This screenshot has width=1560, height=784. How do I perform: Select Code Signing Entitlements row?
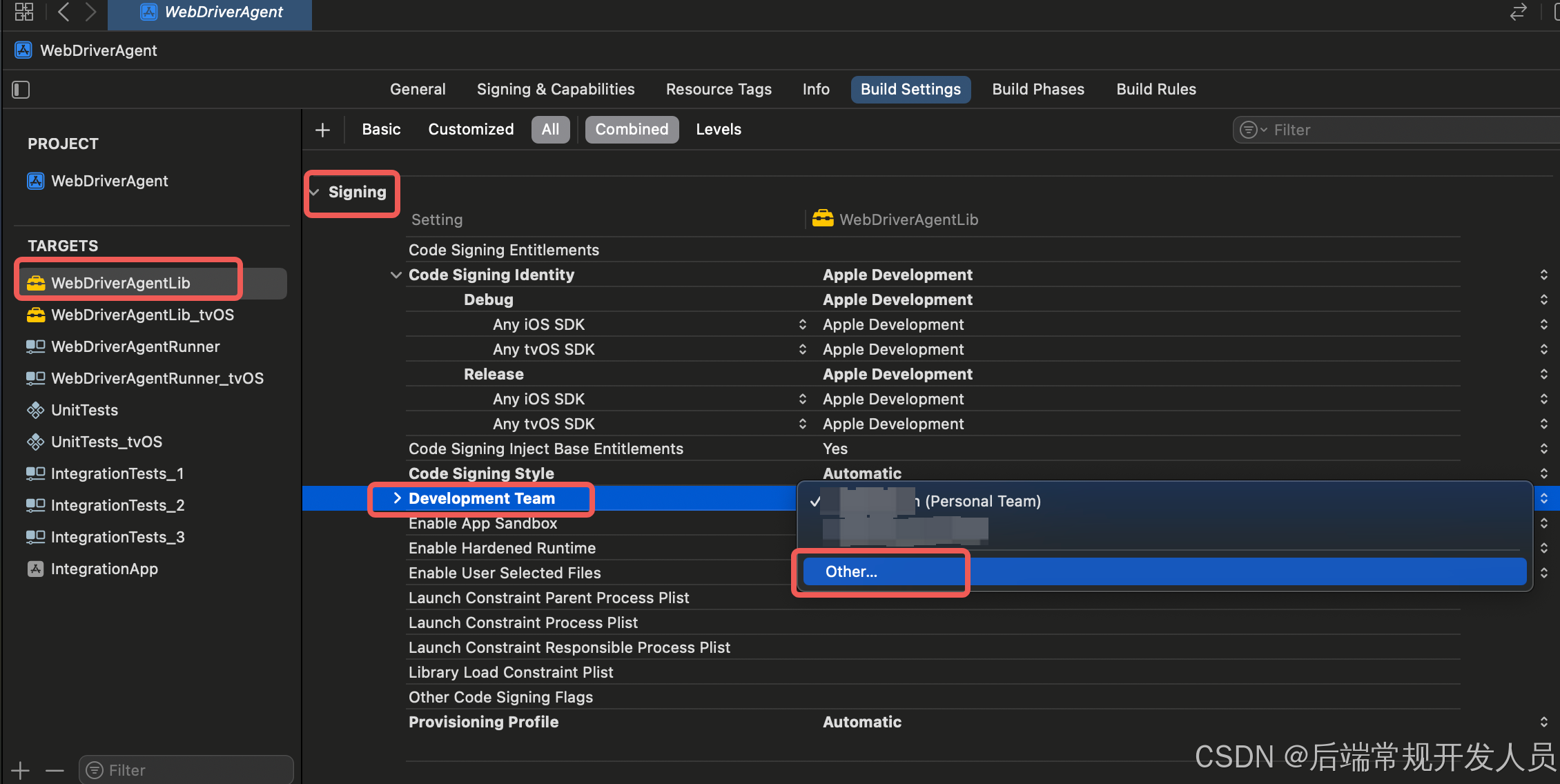point(933,250)
